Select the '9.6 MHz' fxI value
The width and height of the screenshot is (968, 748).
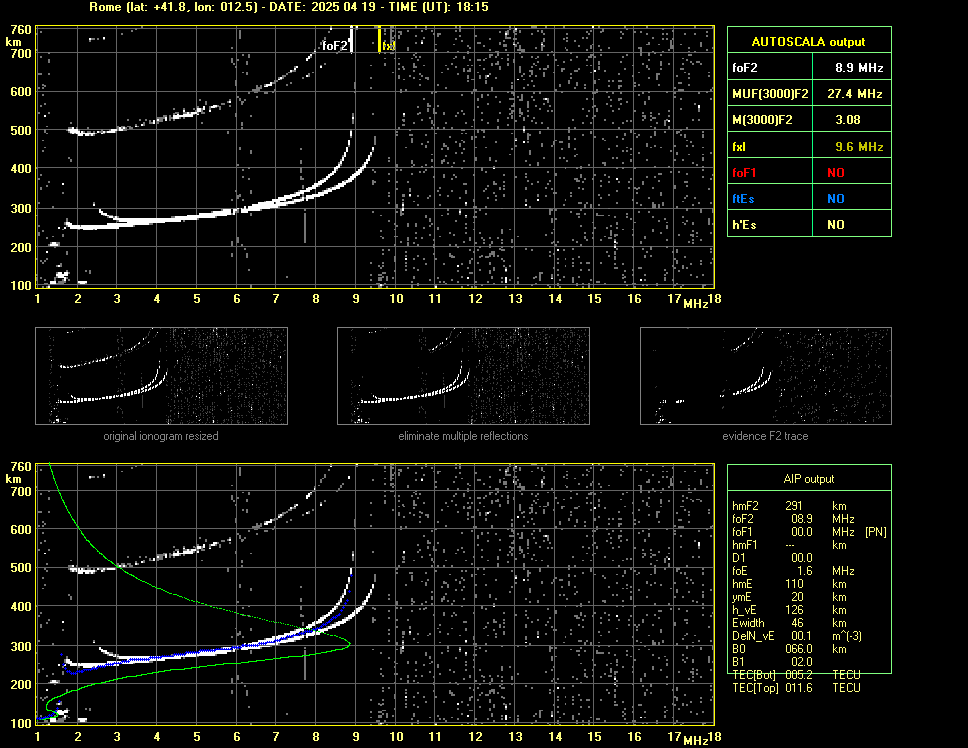[859, 146]
